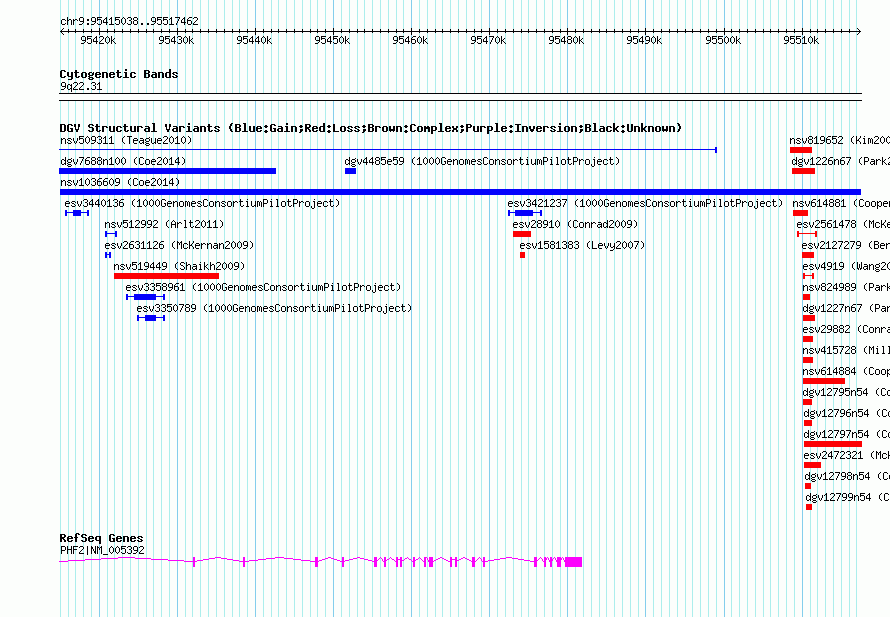890x617 pixels.
Task: Select the dgv7688n100 (Coe2014) blue bar
Action: [x=167, y=171]
